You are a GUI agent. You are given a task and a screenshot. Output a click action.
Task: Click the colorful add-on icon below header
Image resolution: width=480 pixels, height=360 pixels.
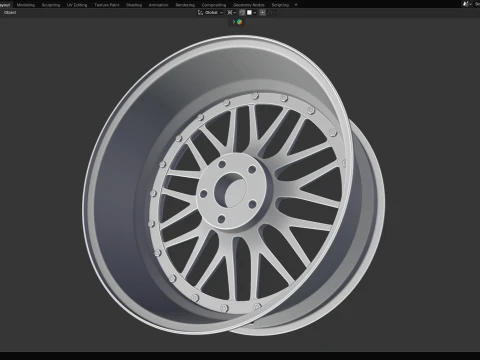coord(239,22)
